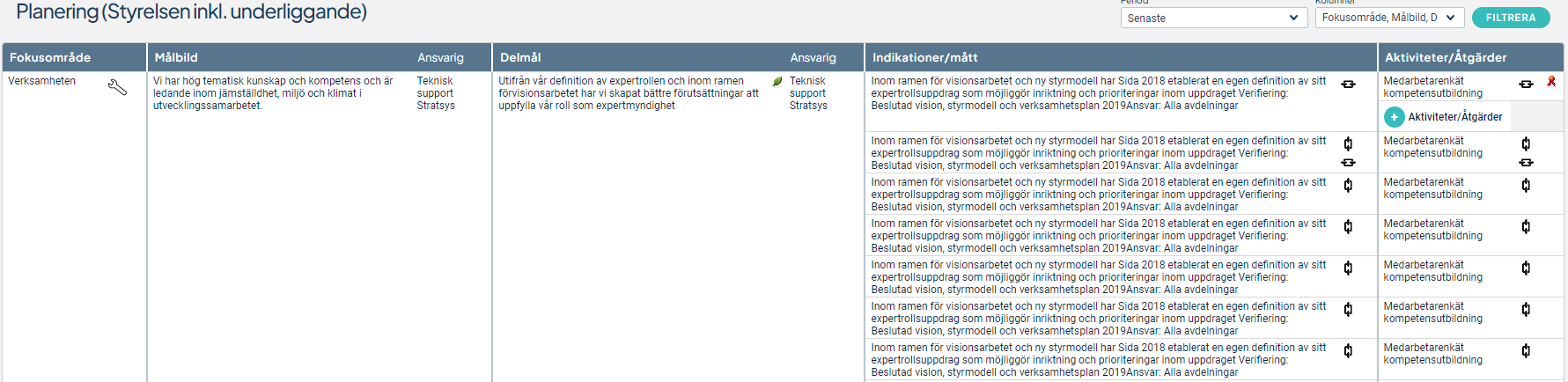The image size is (1568, 382).
Task: Click the wrench icon beside Verksamheten
Action: (x=117, y=87)
